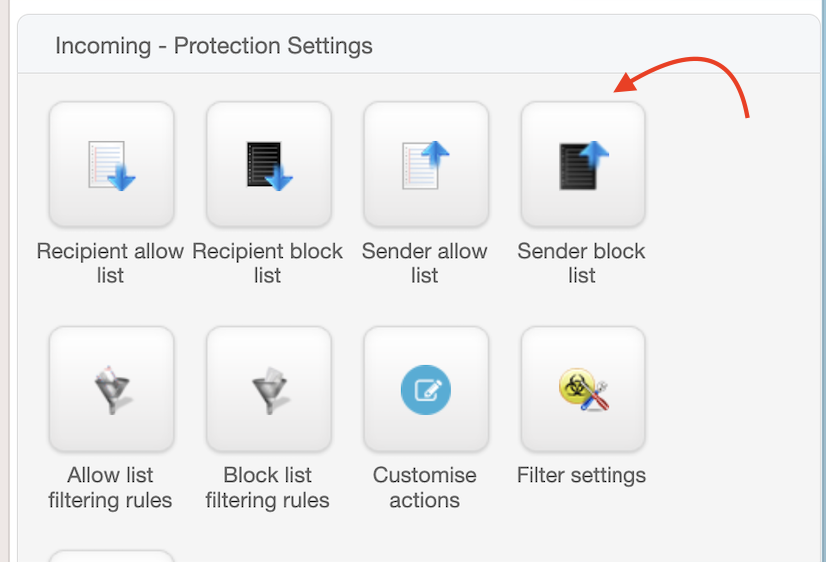Click the red curved arrow annotation
This screenshot has width=826, height=562.
tap(682, 84)
